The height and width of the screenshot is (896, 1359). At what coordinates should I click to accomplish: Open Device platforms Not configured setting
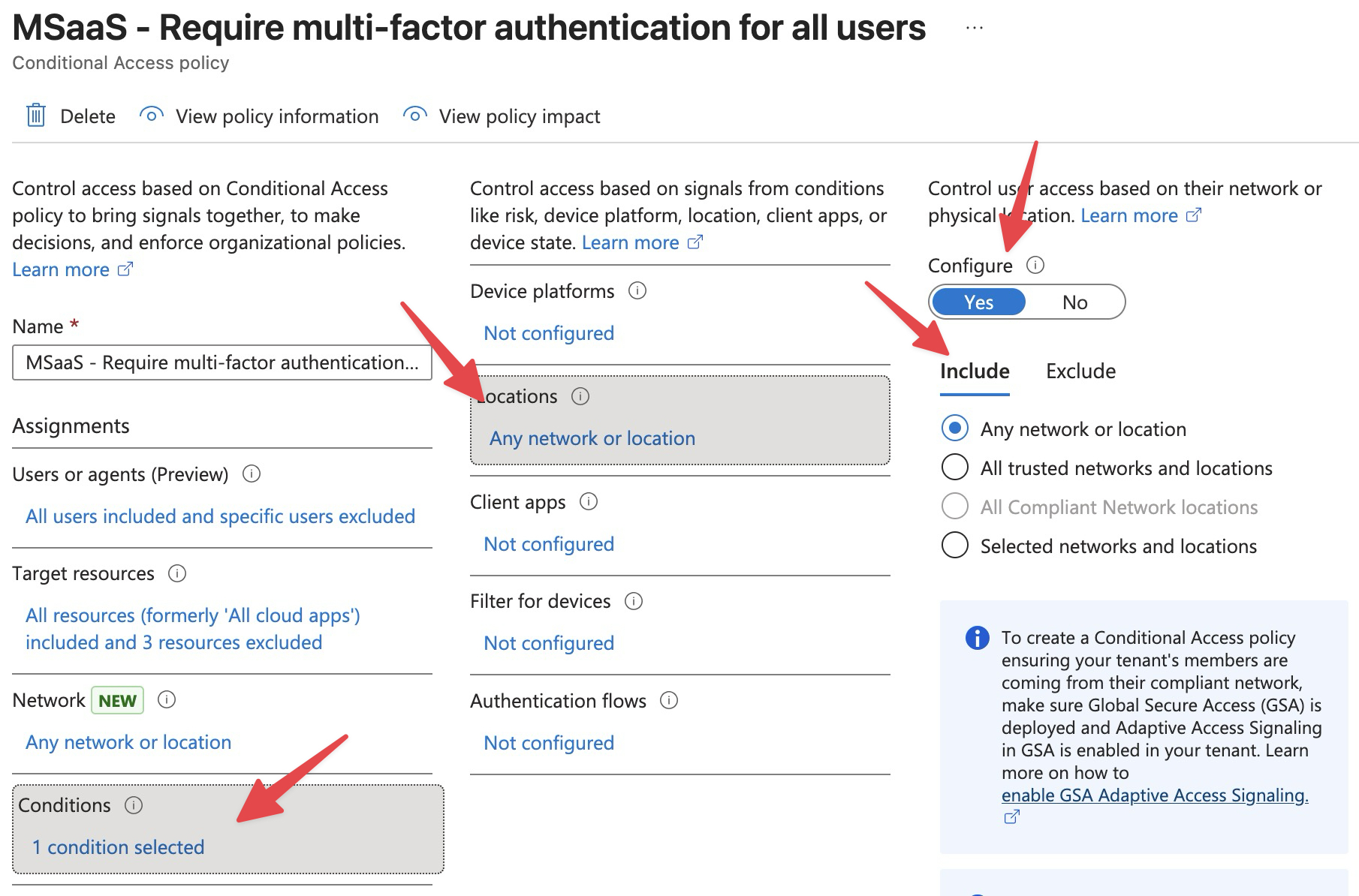(549, 333)
